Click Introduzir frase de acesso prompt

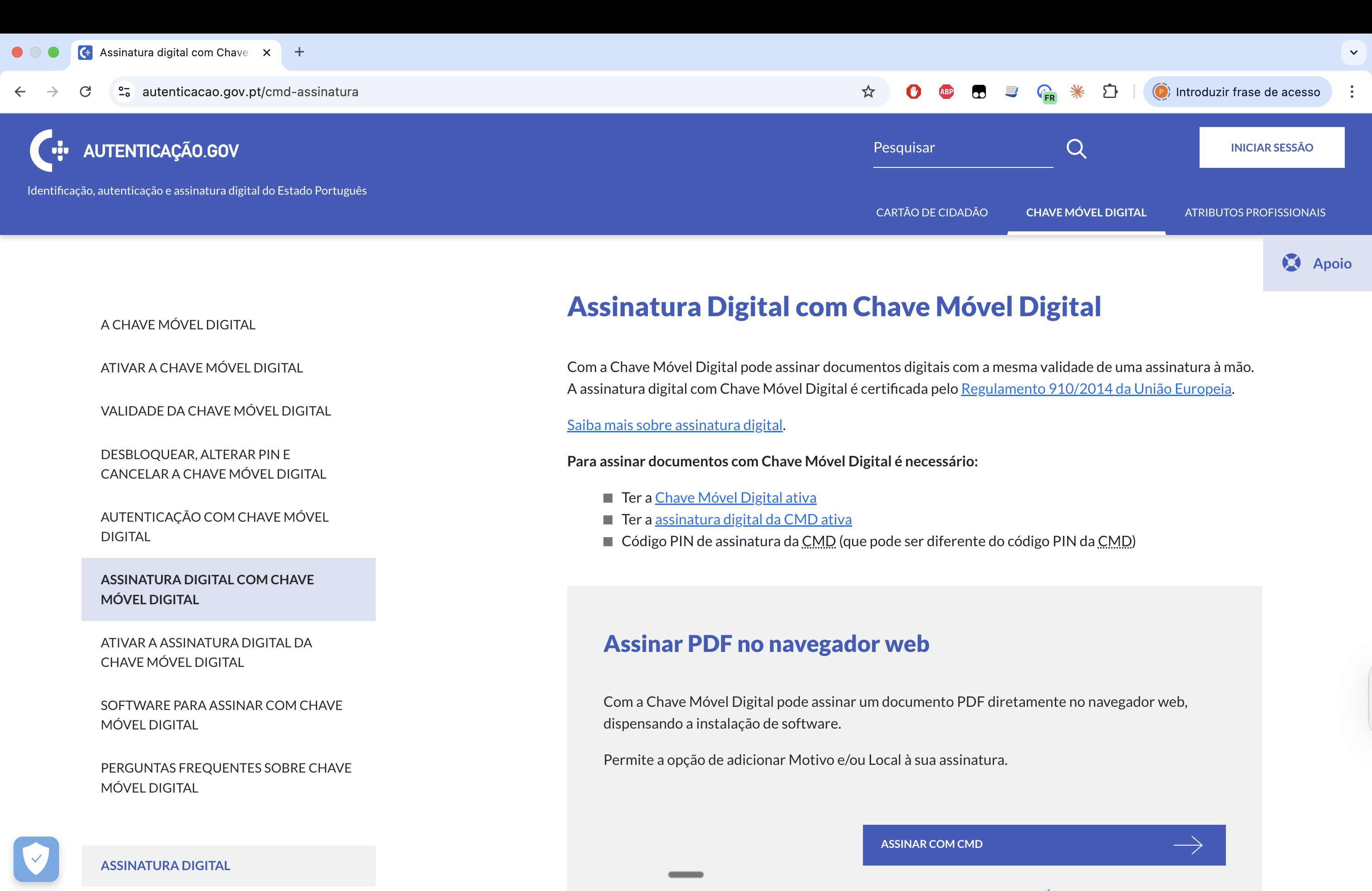1237,91
